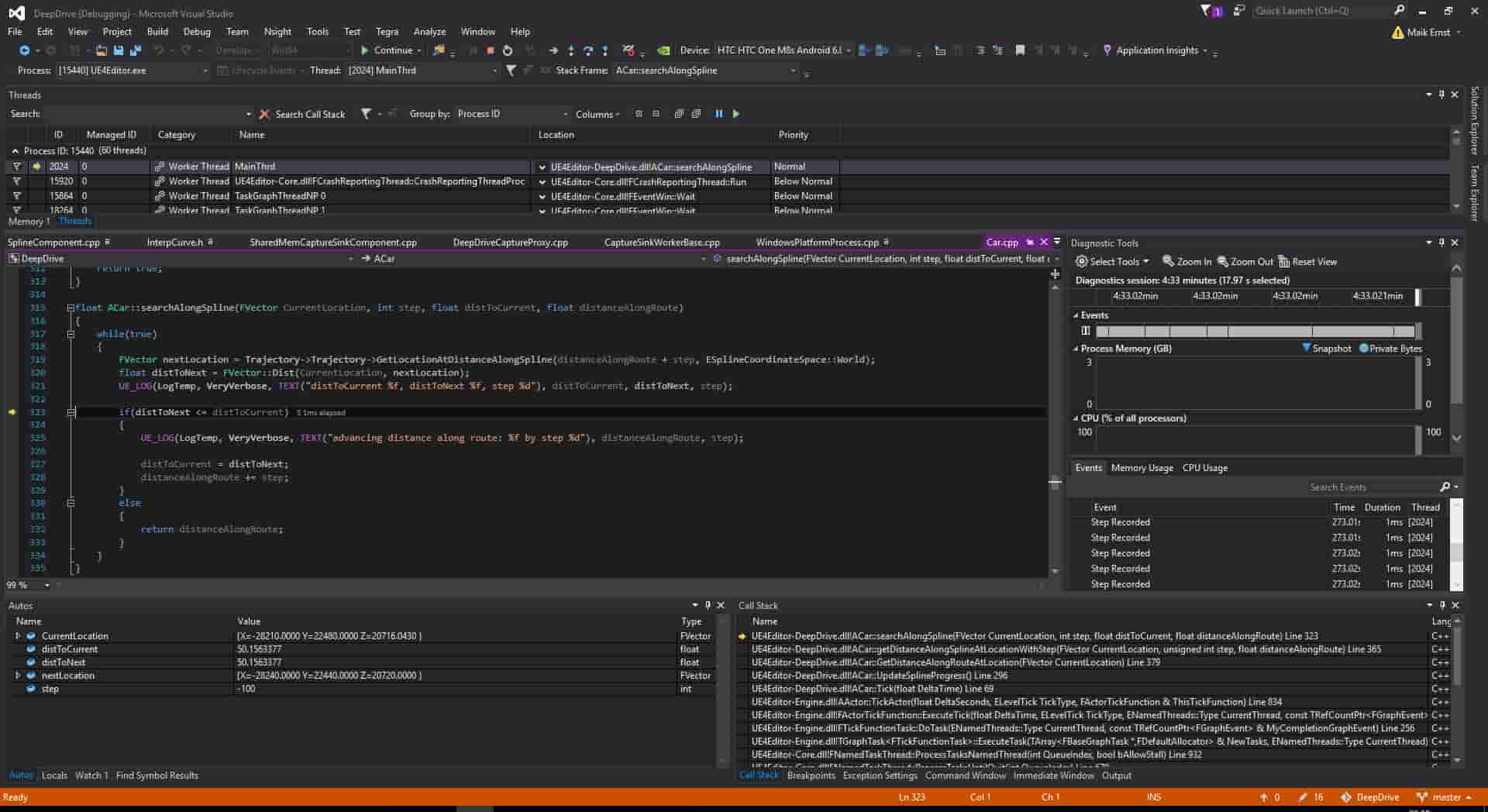Click the thread filter funnel in debug location bar
1488x812 pixels.
pos(511,71)
